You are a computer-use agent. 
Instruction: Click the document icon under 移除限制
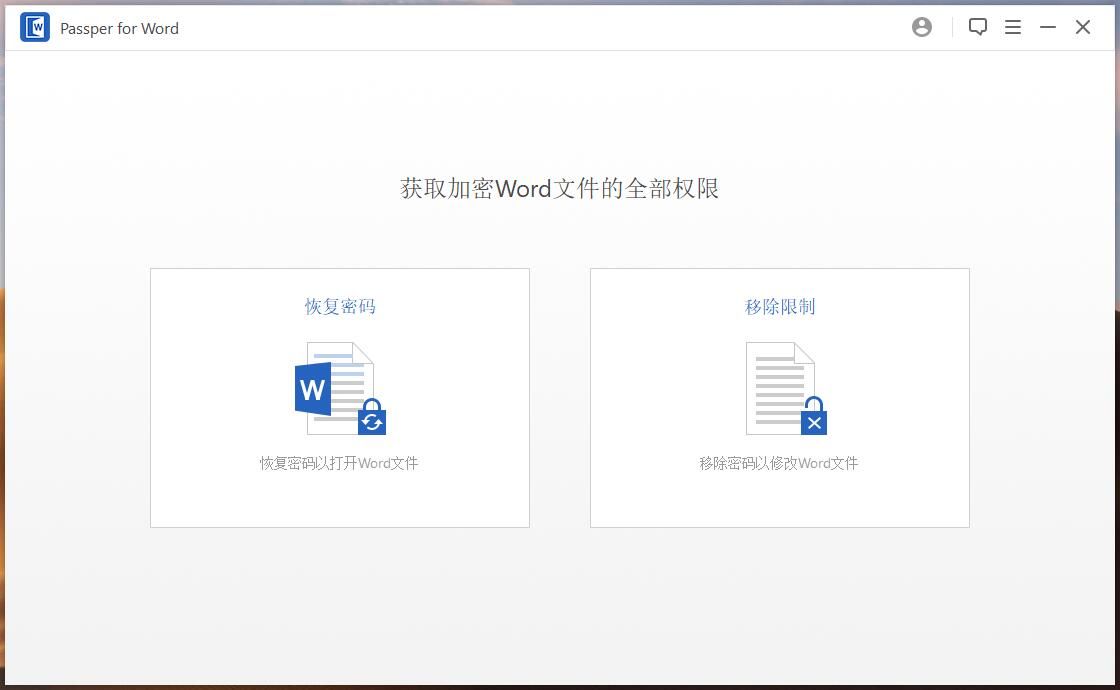point(780,385)
